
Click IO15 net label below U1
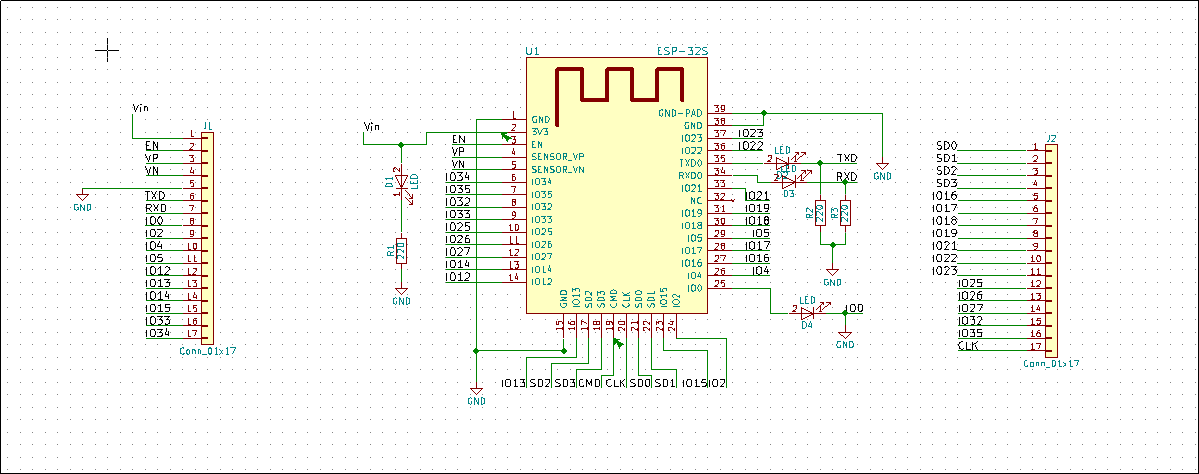tap(695, 382)
